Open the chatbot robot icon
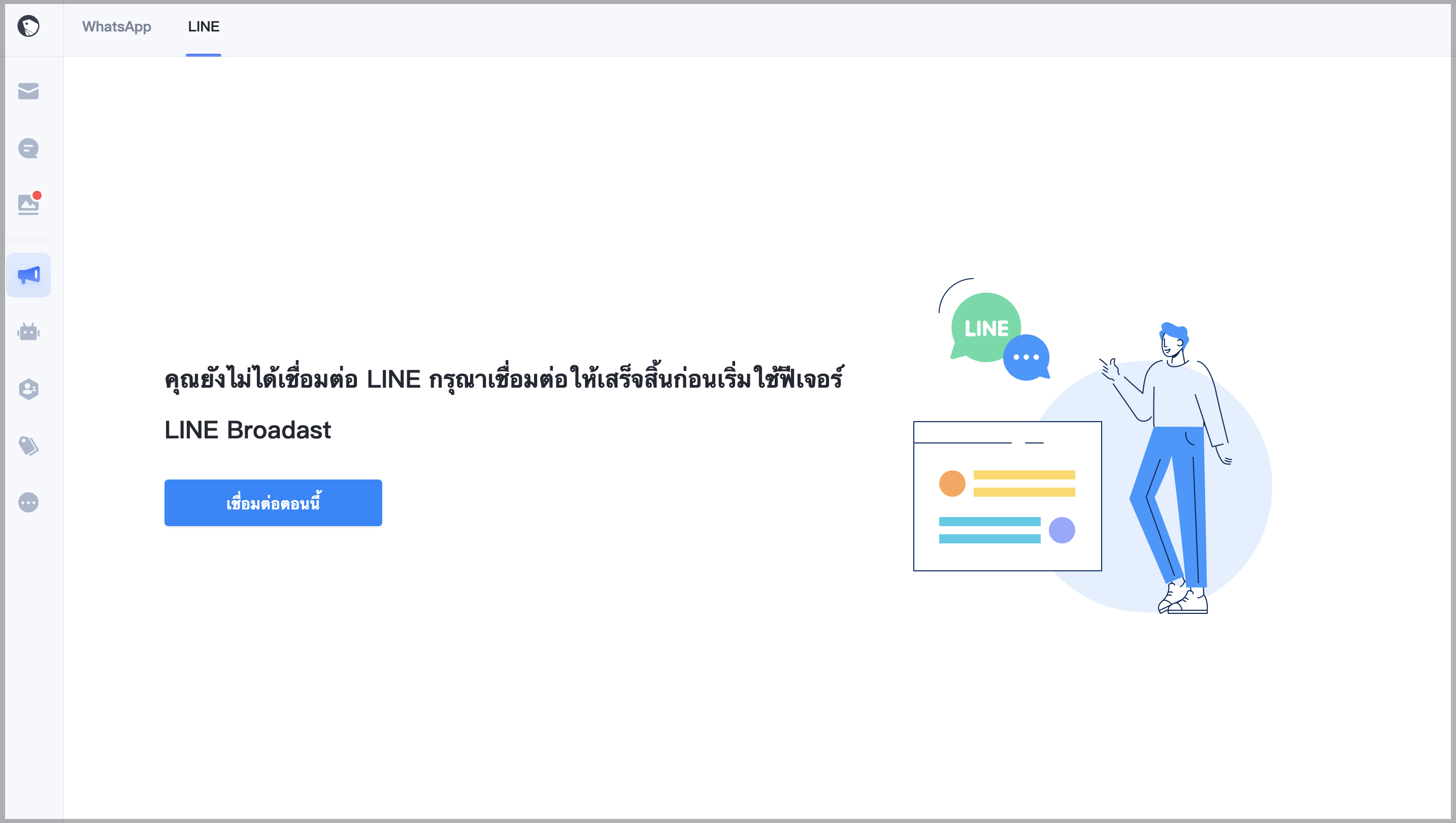This screenshot has height=823, width=1456. click(x=28, y=332)
